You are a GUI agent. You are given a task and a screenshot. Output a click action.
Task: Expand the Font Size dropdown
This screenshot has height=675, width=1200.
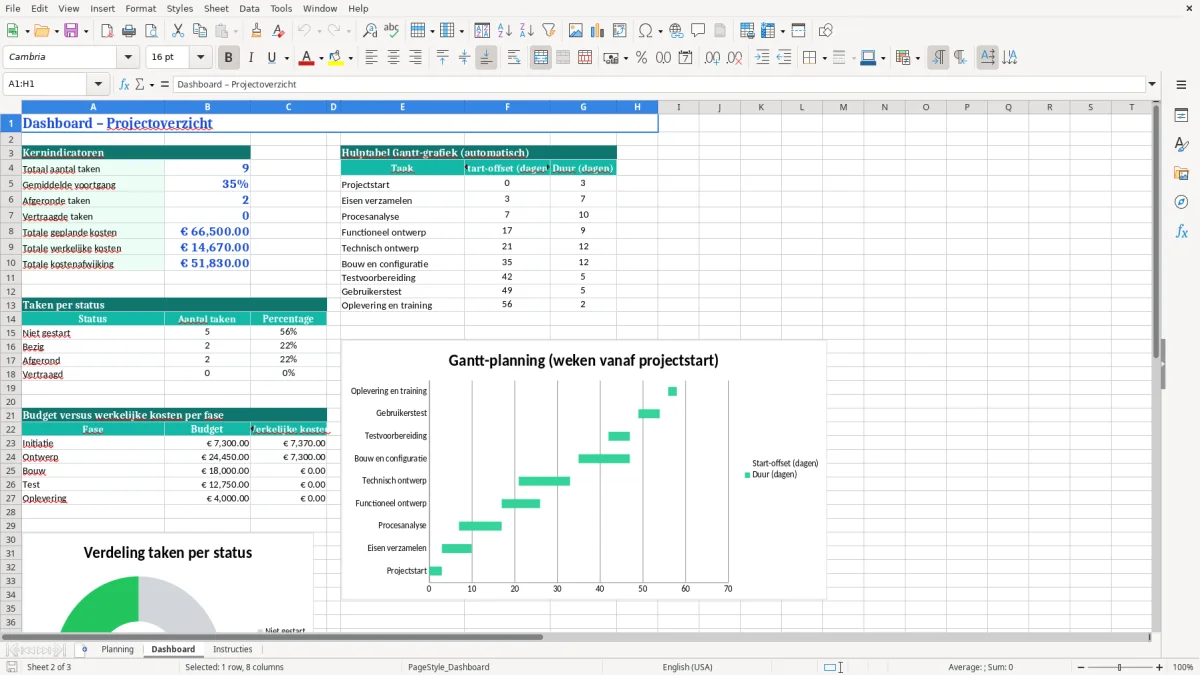201,58
